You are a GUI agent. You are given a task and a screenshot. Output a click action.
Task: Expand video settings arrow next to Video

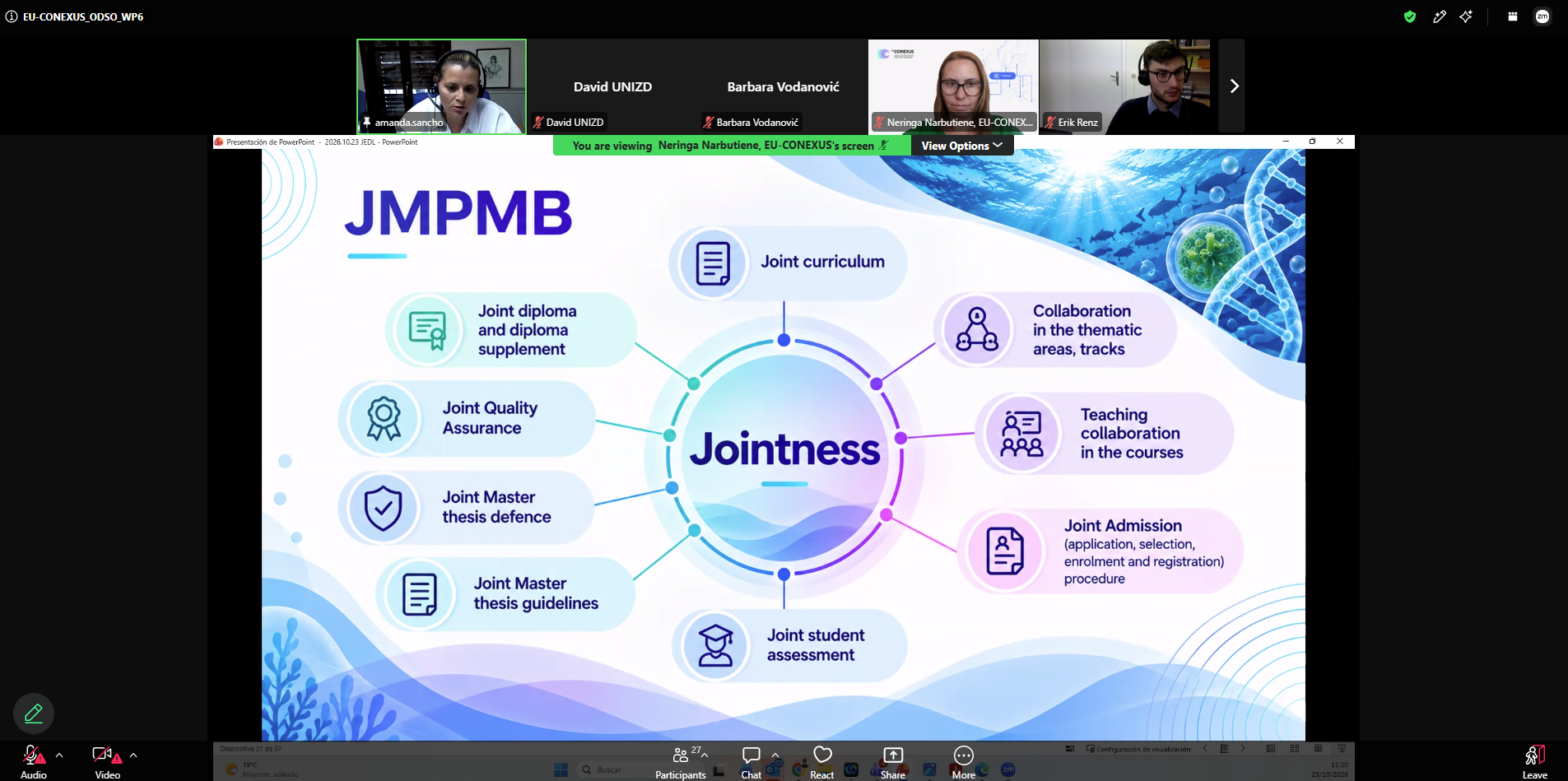(133, 755)
